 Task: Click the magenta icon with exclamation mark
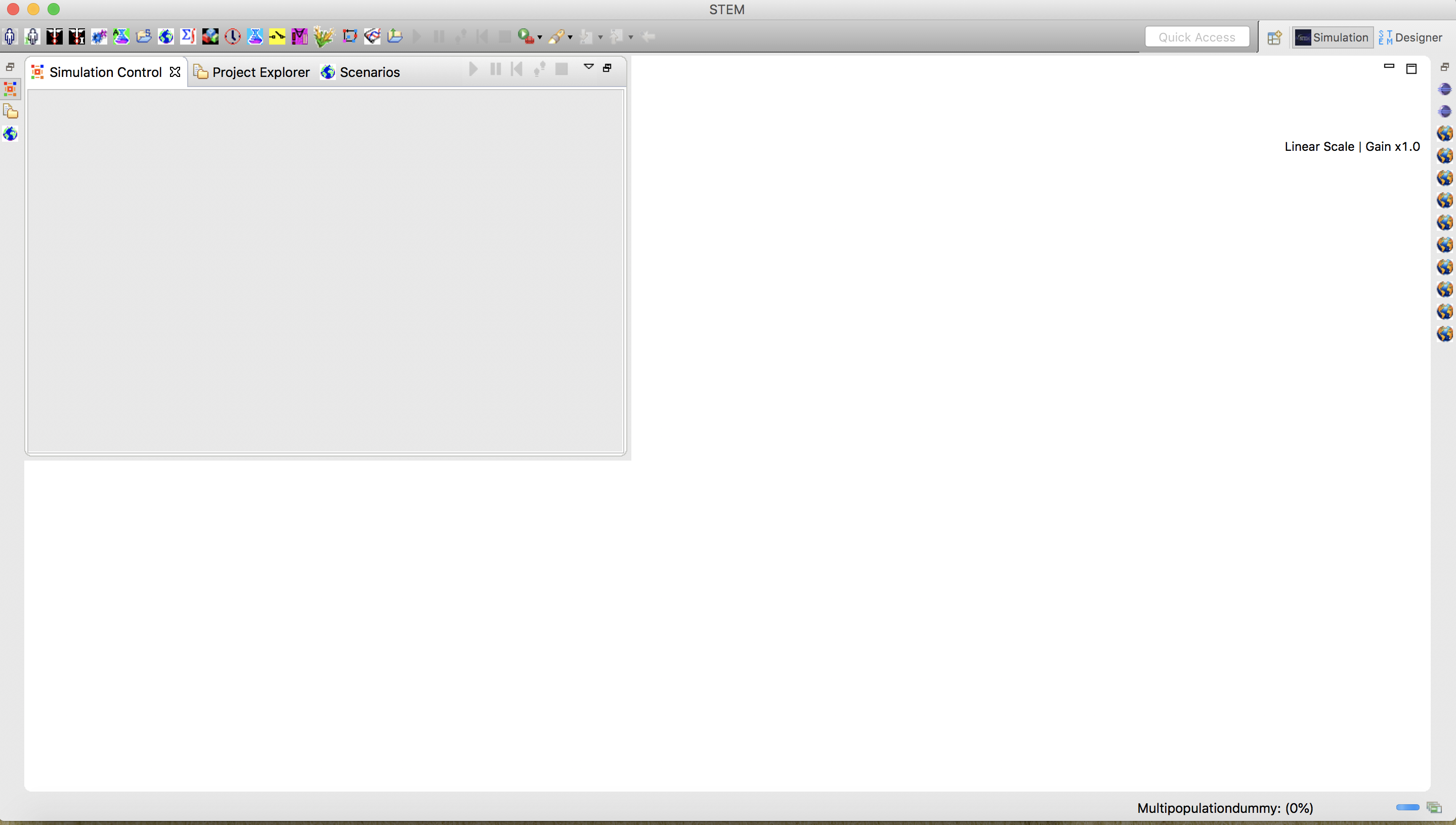[299, 37]
